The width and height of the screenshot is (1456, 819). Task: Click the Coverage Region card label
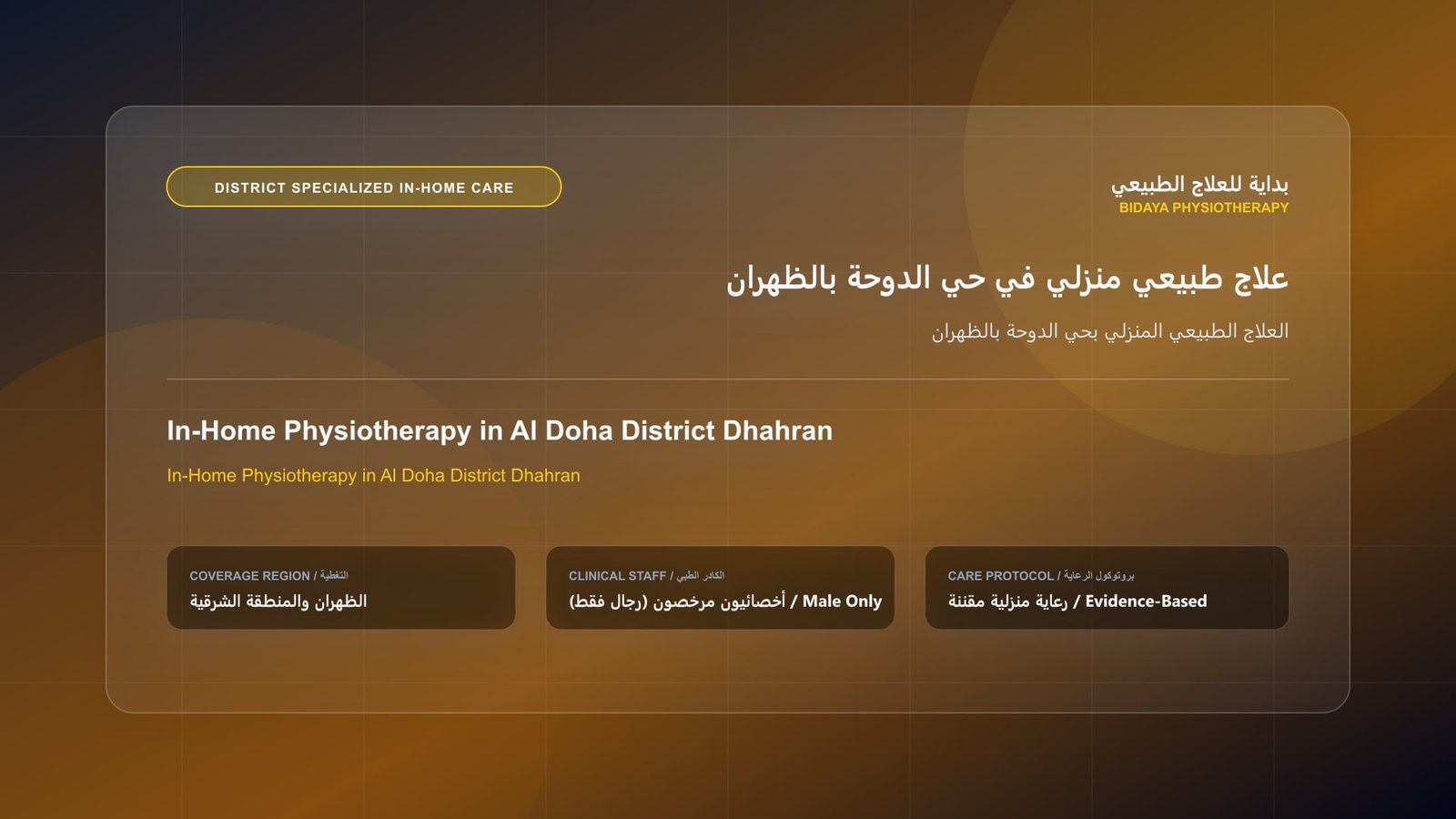pyautogui.click(x=268, y=576)
